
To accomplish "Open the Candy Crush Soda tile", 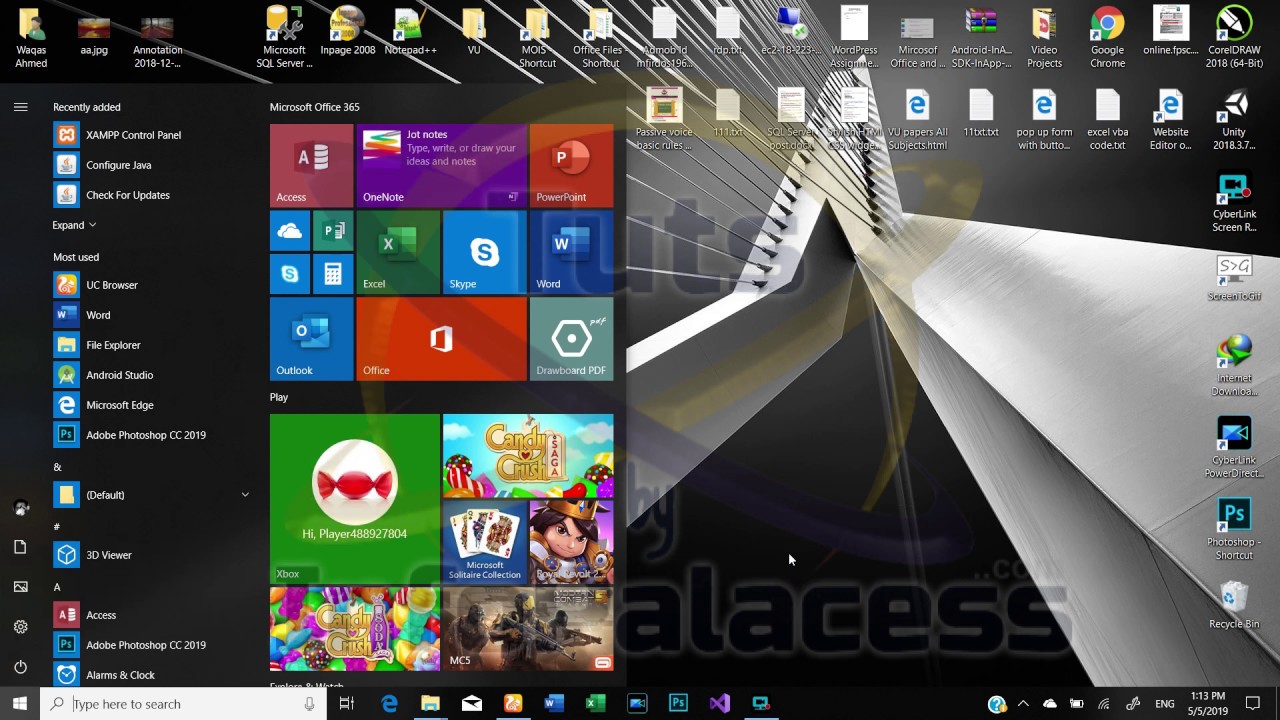I will click(354, 628).
